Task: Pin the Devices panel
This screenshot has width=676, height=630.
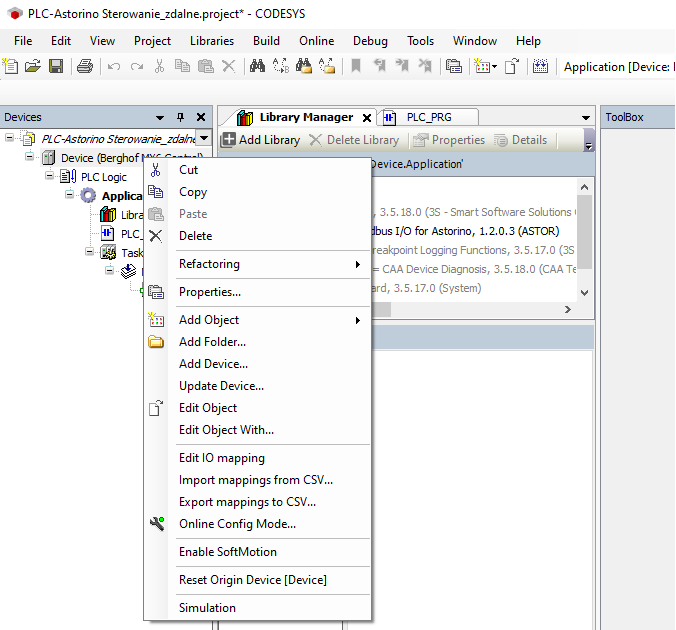Action: coord(181,117)
